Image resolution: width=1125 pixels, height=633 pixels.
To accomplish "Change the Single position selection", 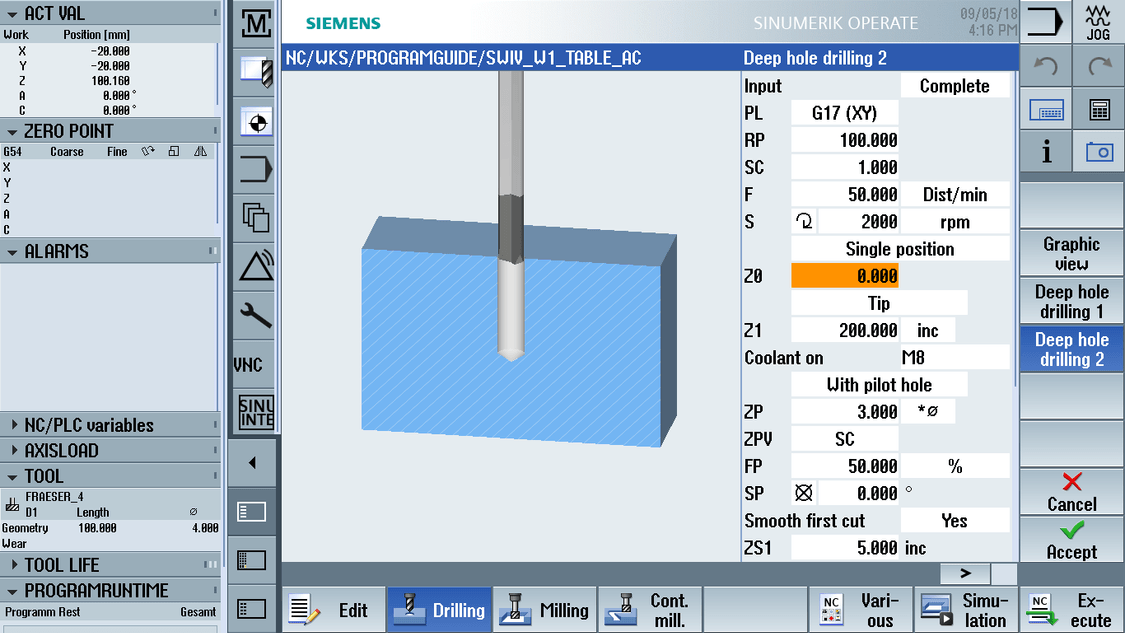I will [x=900, y=249].
